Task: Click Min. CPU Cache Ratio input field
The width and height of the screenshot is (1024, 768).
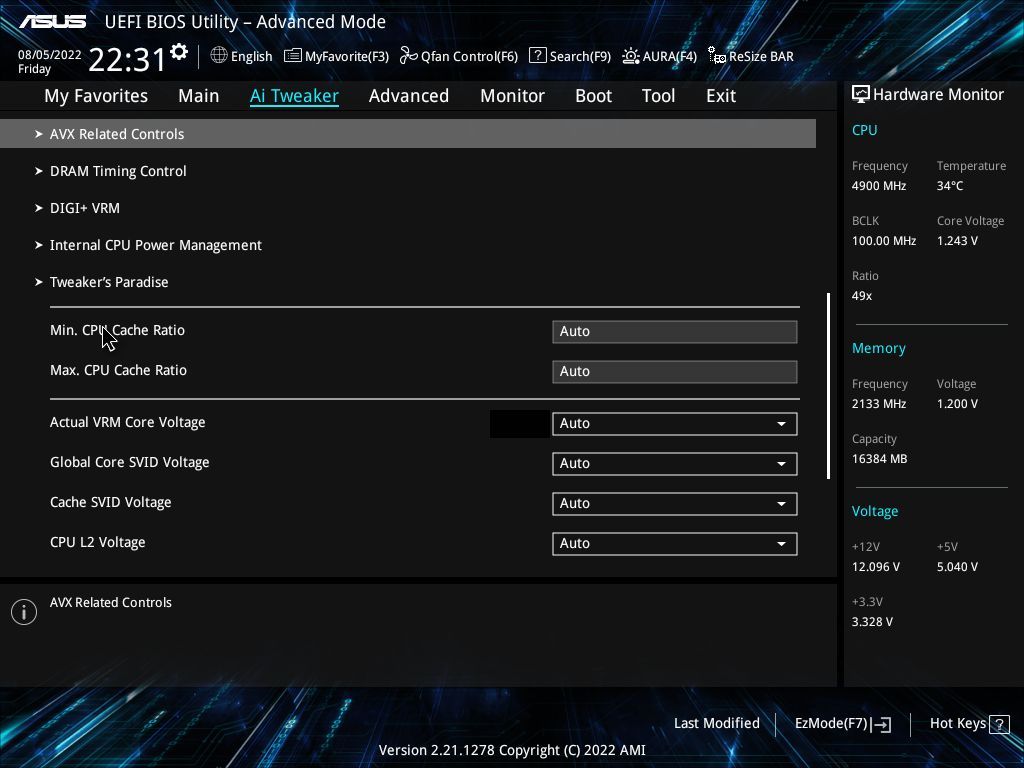Action: click(675, 332)
